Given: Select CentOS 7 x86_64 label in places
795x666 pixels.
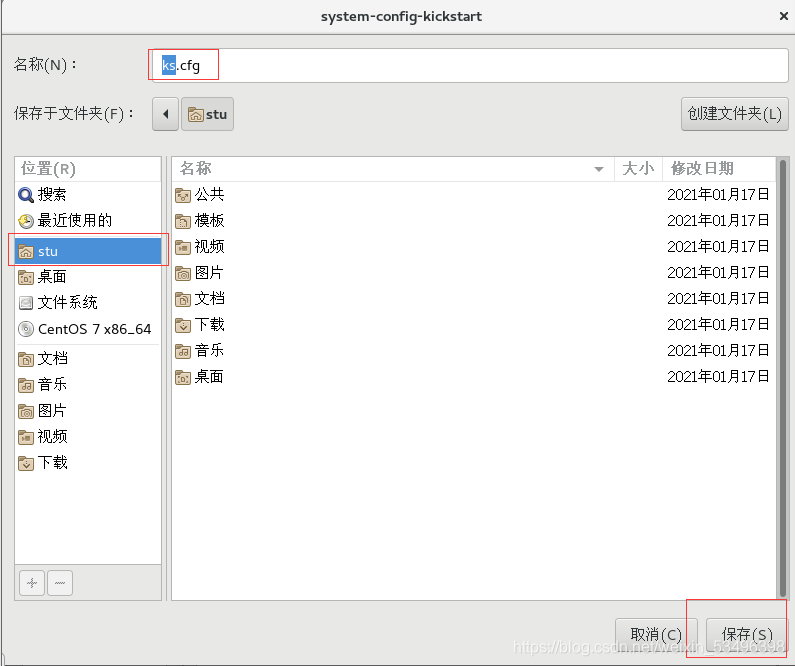Looking at the screenshot, I should click(94, 329).
